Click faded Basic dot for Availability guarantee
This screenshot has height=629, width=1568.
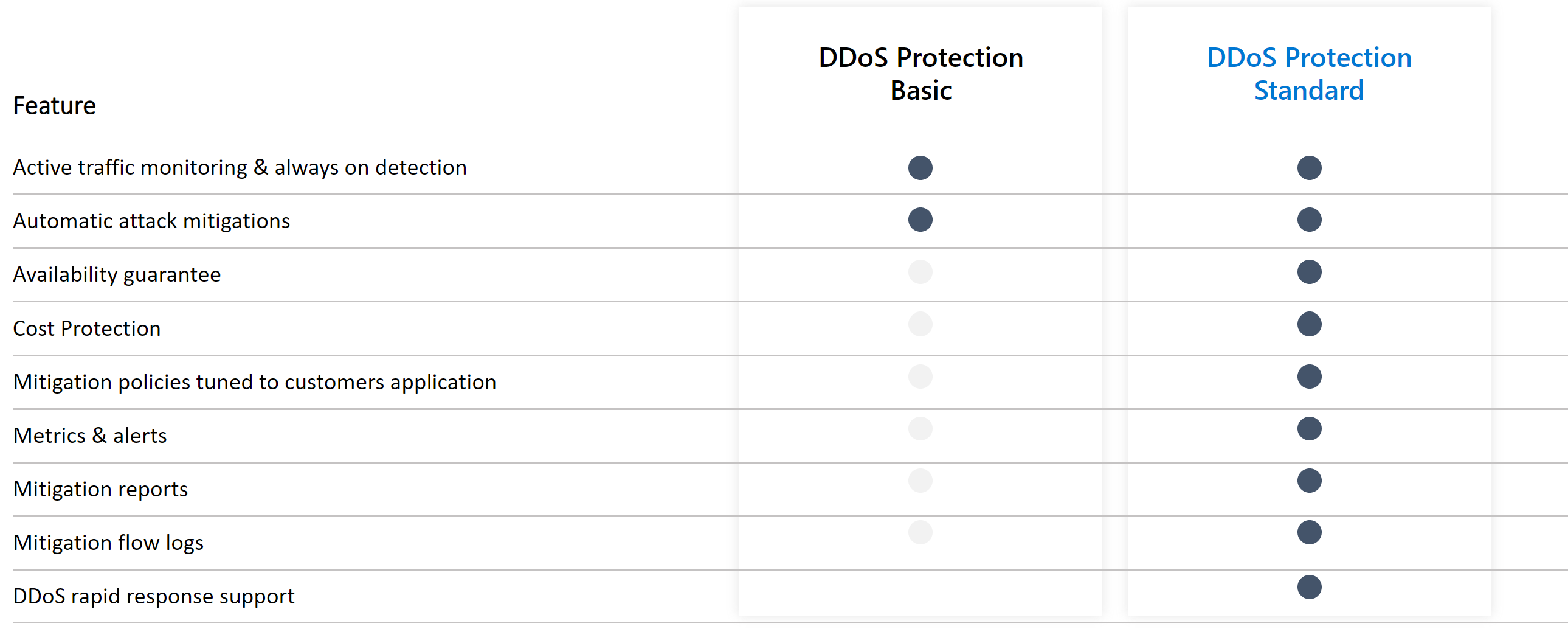(920, 272)
